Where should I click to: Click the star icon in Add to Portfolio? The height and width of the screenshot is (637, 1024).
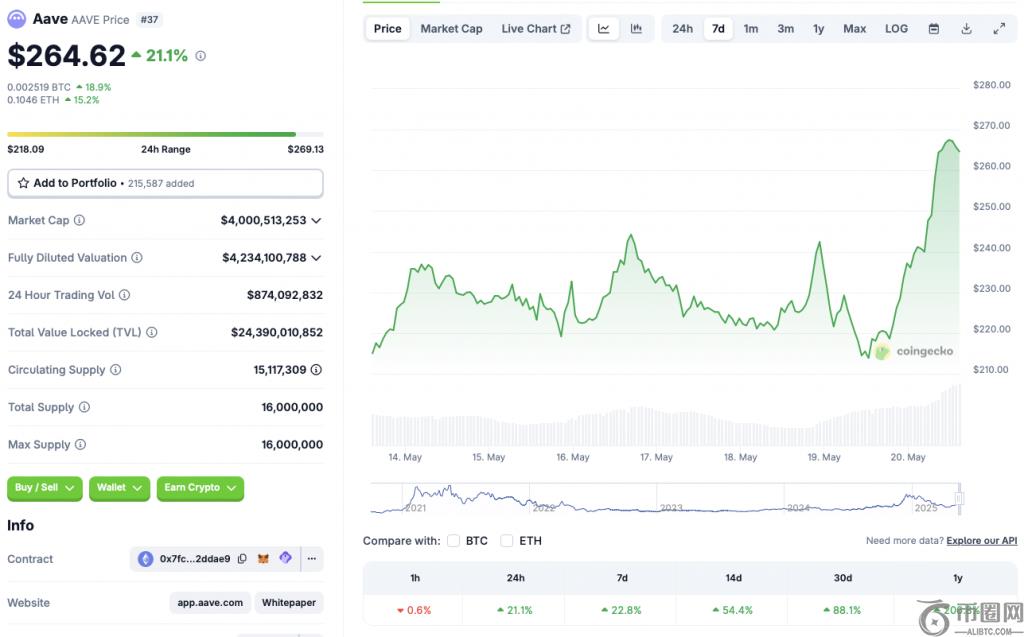24,183
